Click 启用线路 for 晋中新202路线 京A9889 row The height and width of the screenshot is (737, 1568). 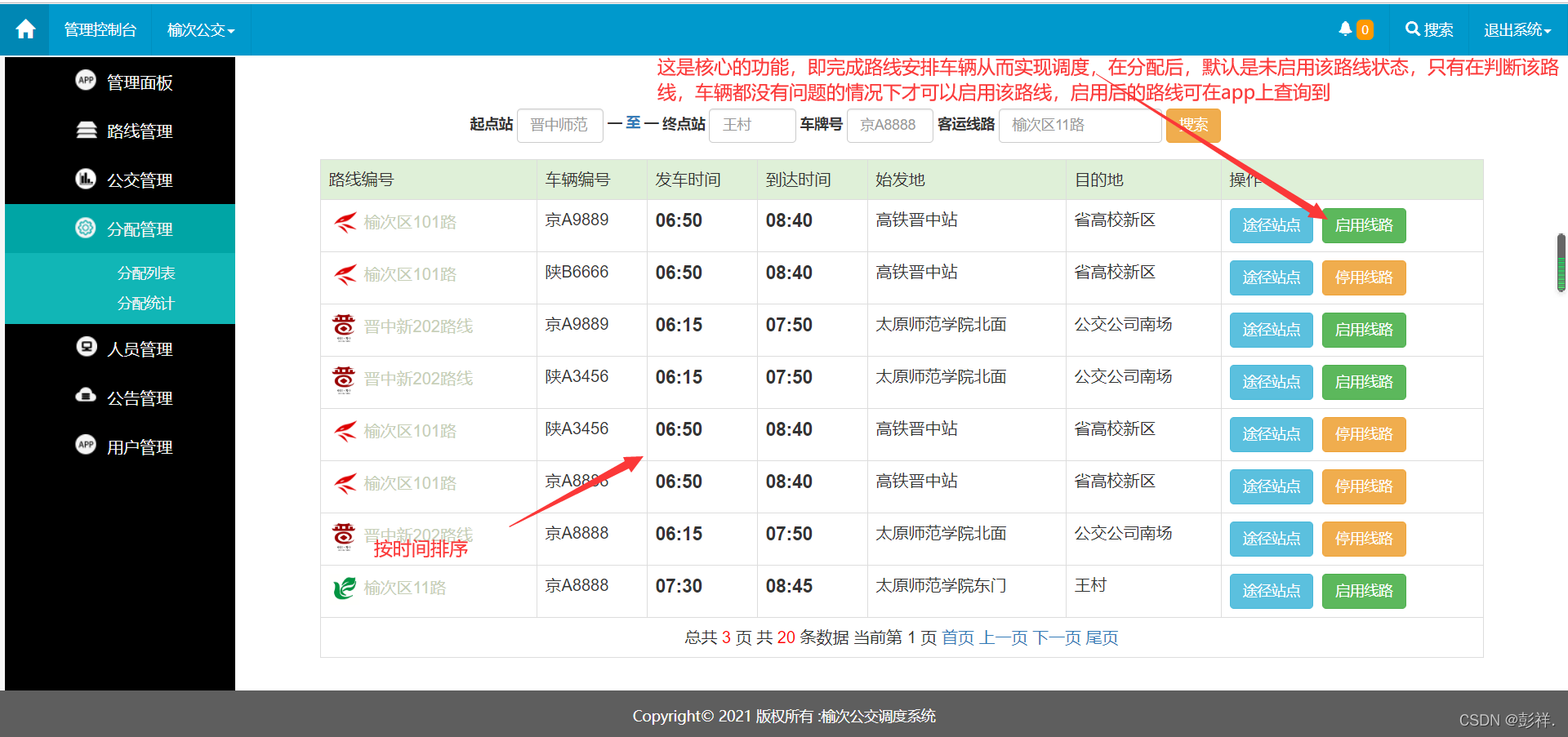click(x=1364, y=330)
